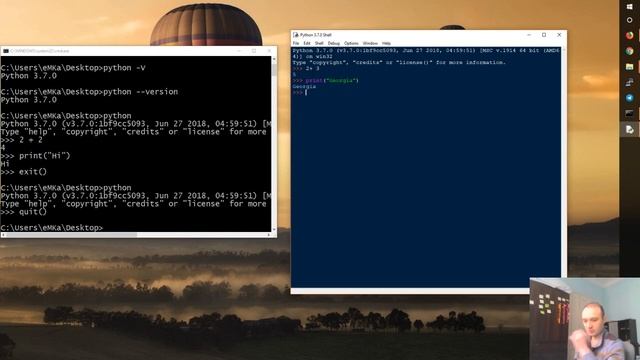
Task: Click the active Python Shell input prompt
Action: click(x=300, y=93)
